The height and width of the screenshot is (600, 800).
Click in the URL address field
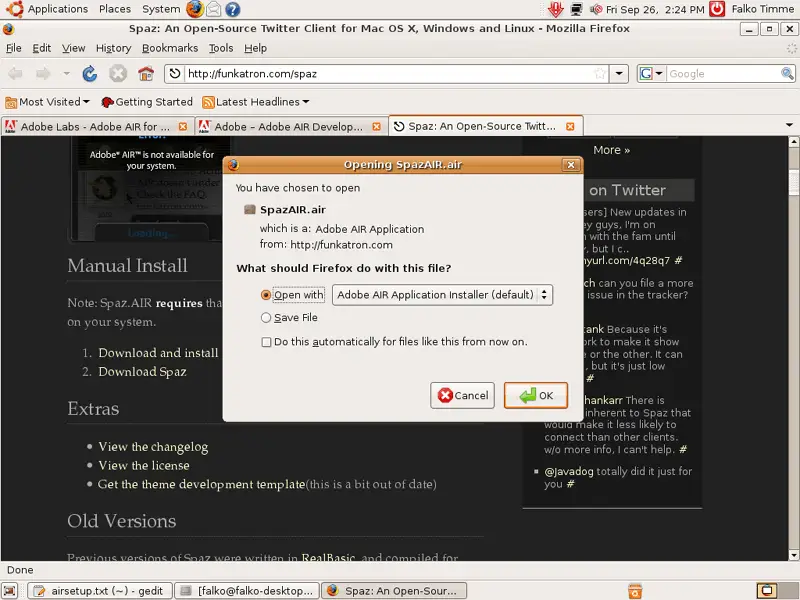pyautogui.click(x=388, y=73)
